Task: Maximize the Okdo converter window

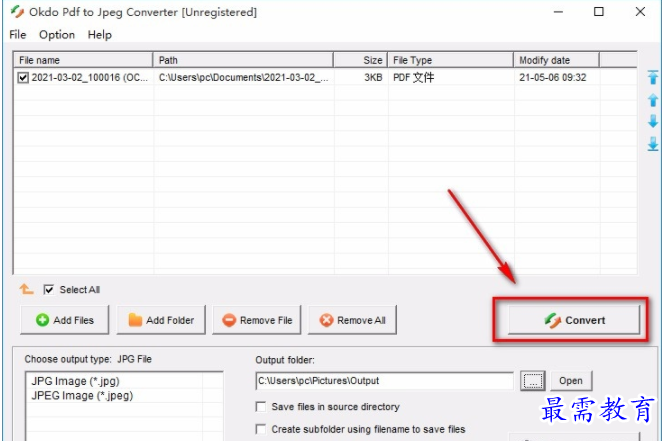Action: (599, 12)
